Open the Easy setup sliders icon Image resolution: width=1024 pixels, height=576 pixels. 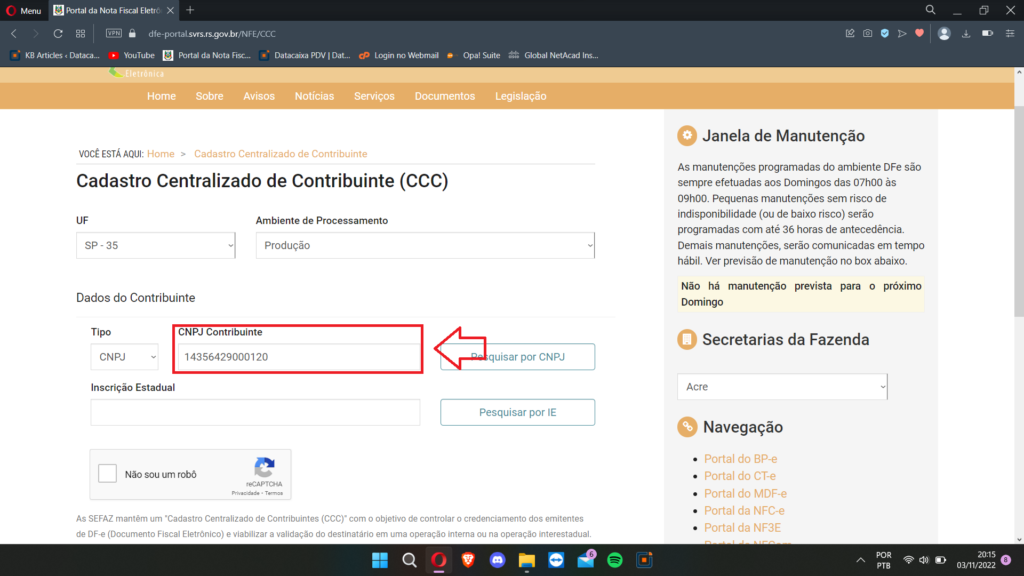click(x=1010, y=33)
